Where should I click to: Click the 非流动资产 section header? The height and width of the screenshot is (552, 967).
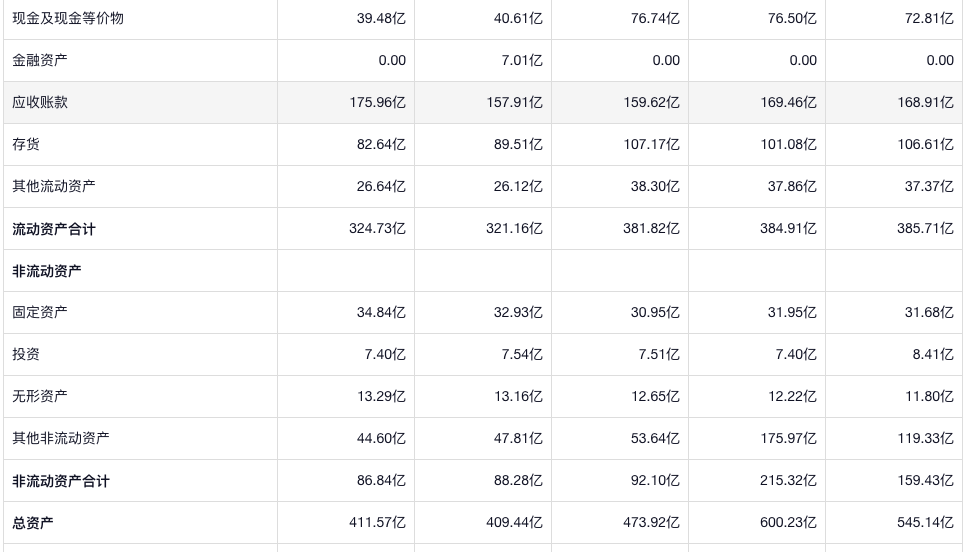click(47, 271)
